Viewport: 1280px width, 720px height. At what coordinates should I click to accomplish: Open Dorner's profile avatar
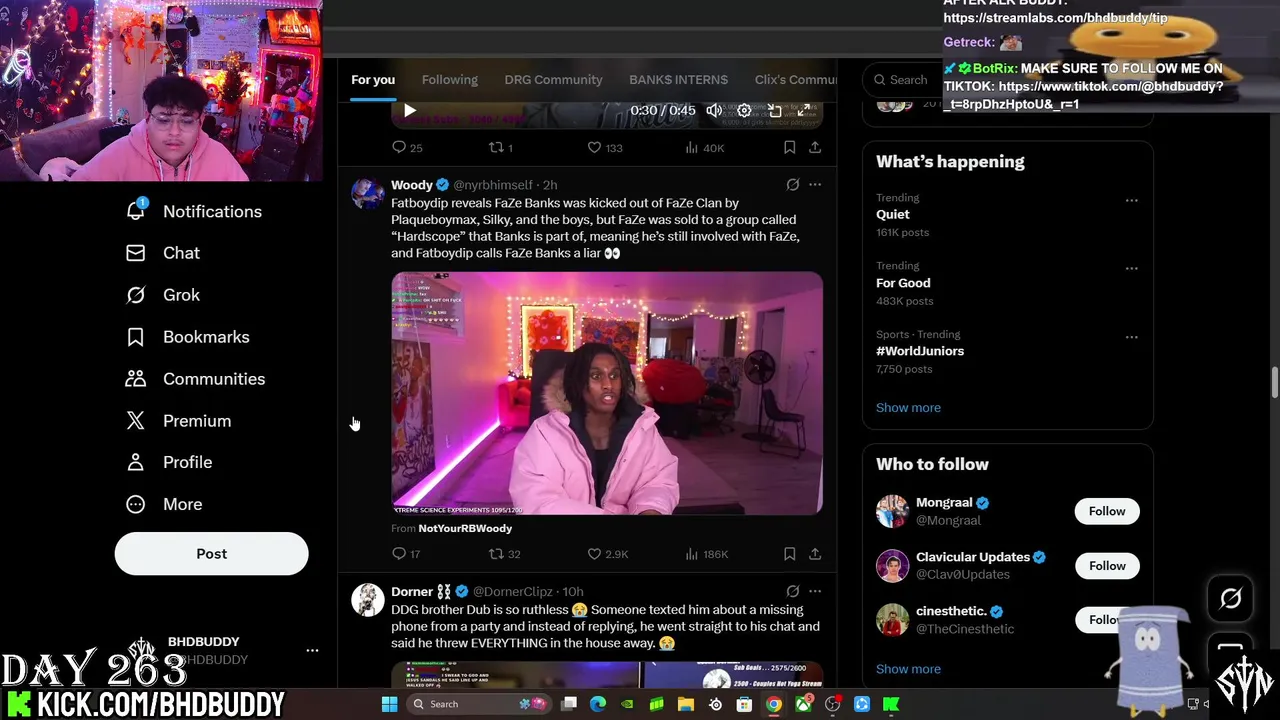point(368,600)
